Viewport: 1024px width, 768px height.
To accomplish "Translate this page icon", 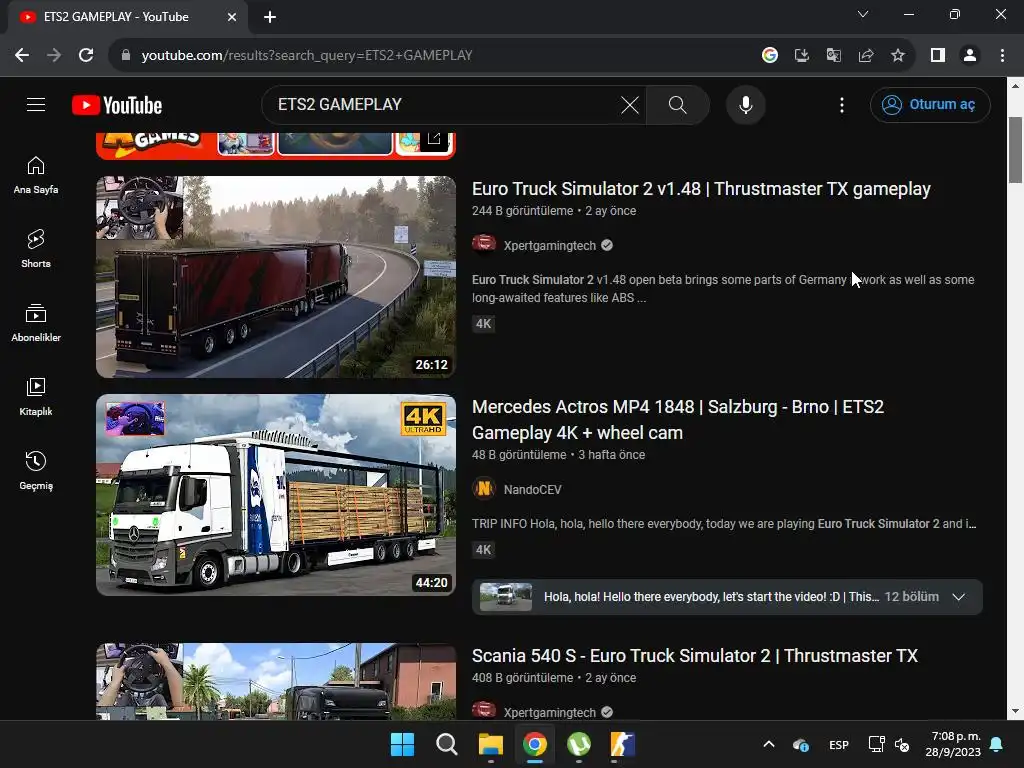I will (834, 56).
